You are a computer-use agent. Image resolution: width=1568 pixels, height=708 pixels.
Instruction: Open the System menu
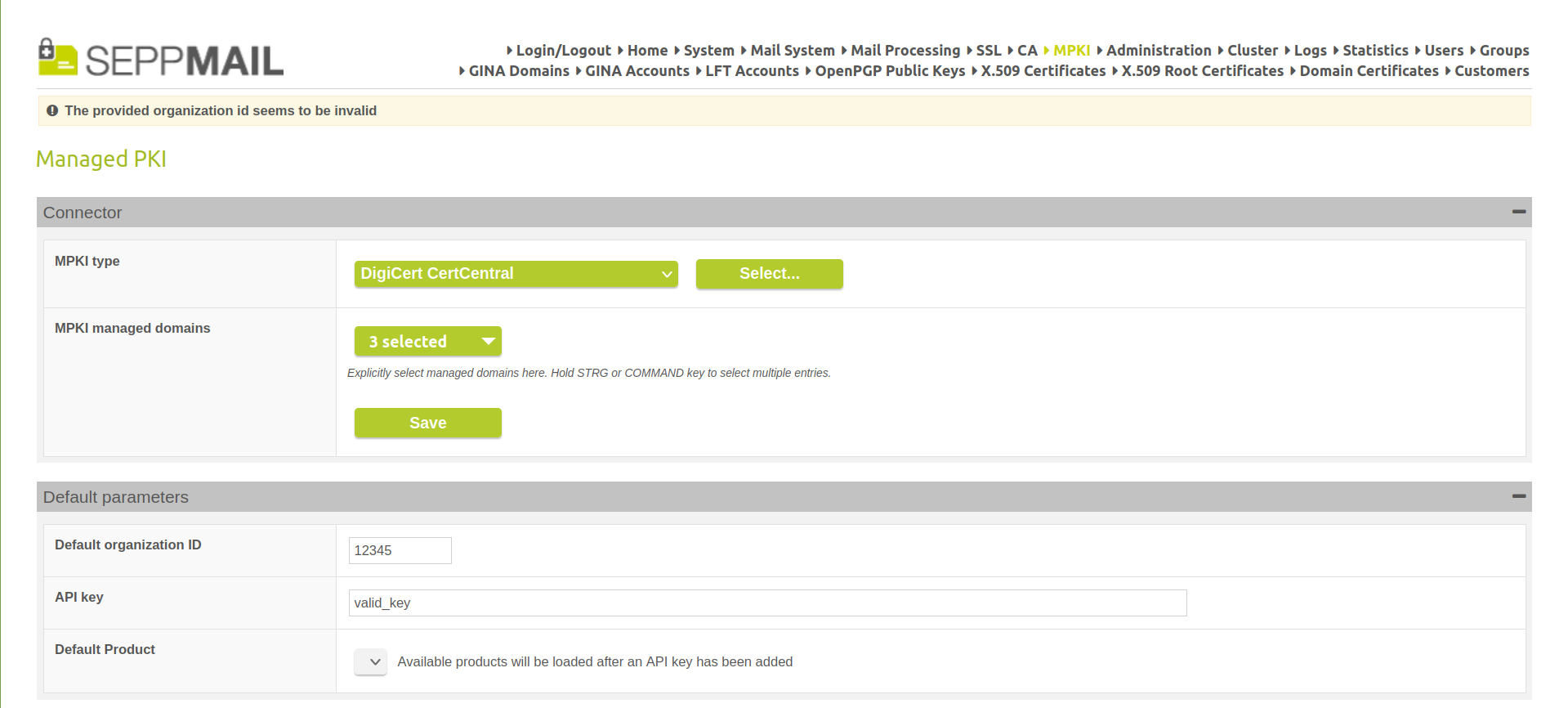coord(708,51)
